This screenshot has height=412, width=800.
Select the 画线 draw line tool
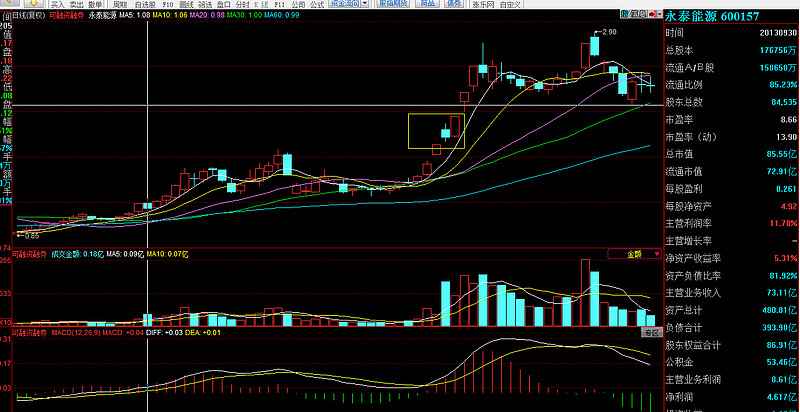pos(187,5)
